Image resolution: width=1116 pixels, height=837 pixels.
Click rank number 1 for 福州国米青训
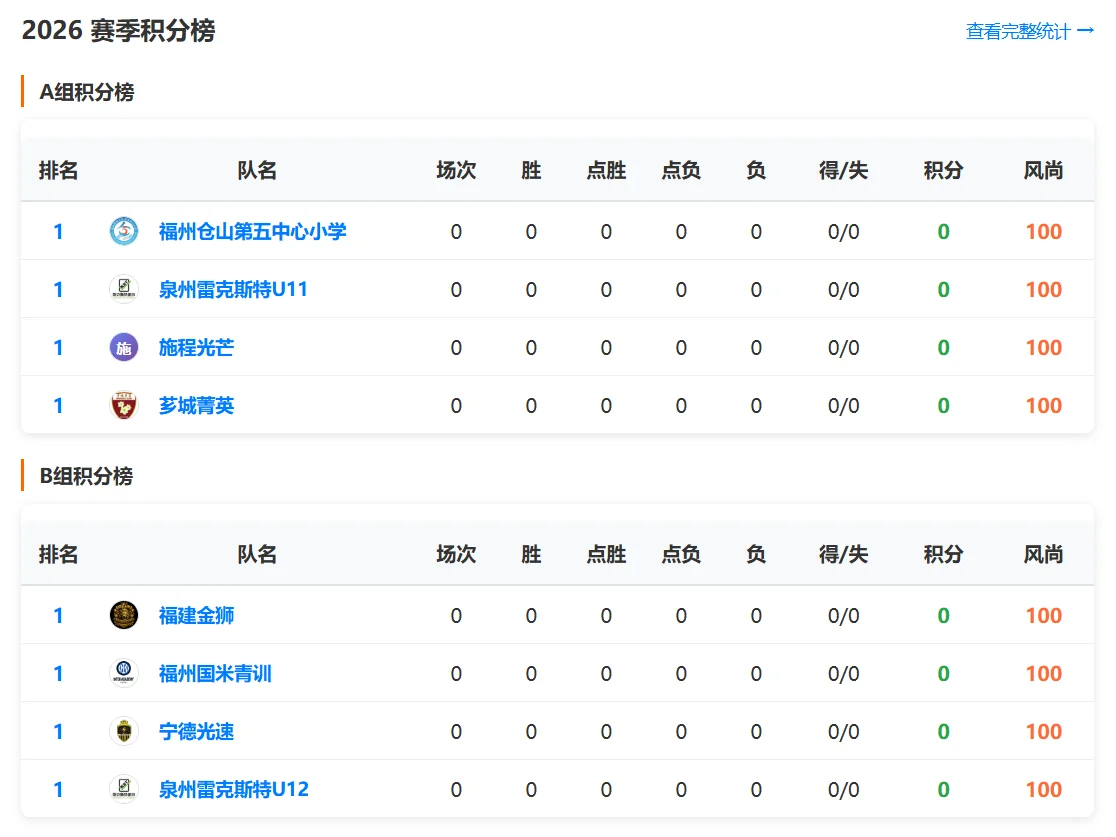coord(58,673)
